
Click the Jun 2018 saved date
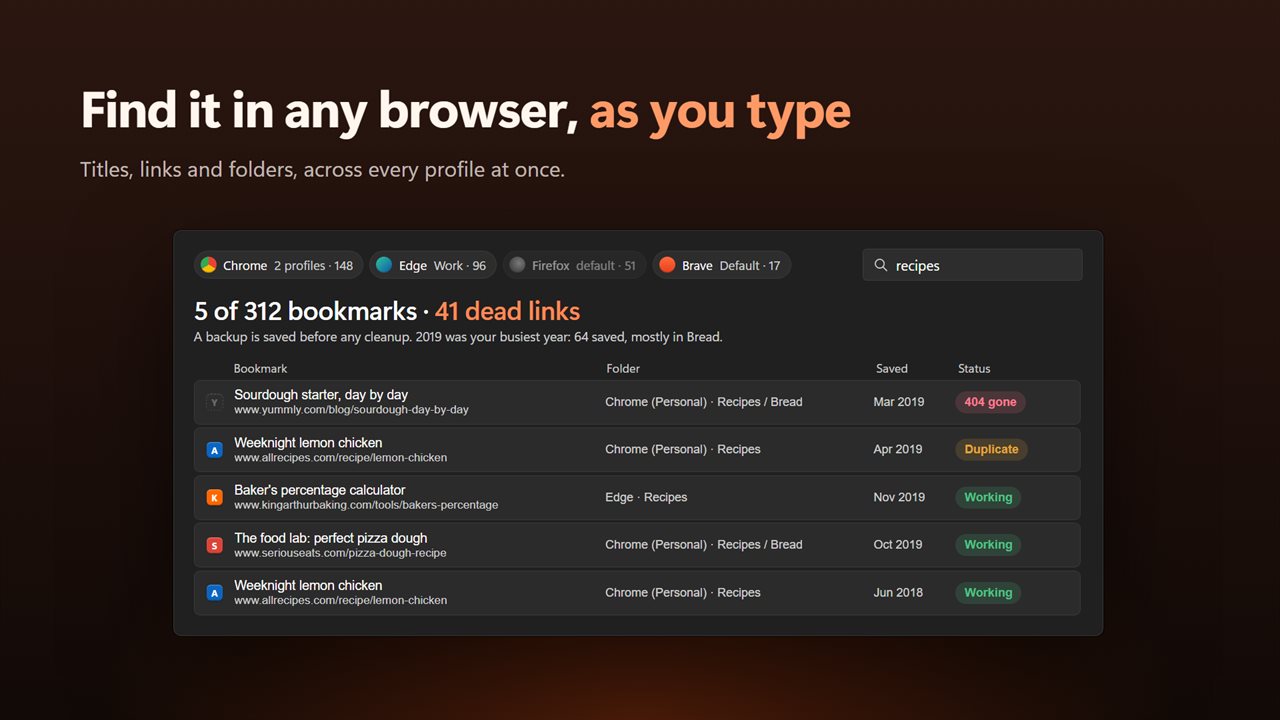898,593
